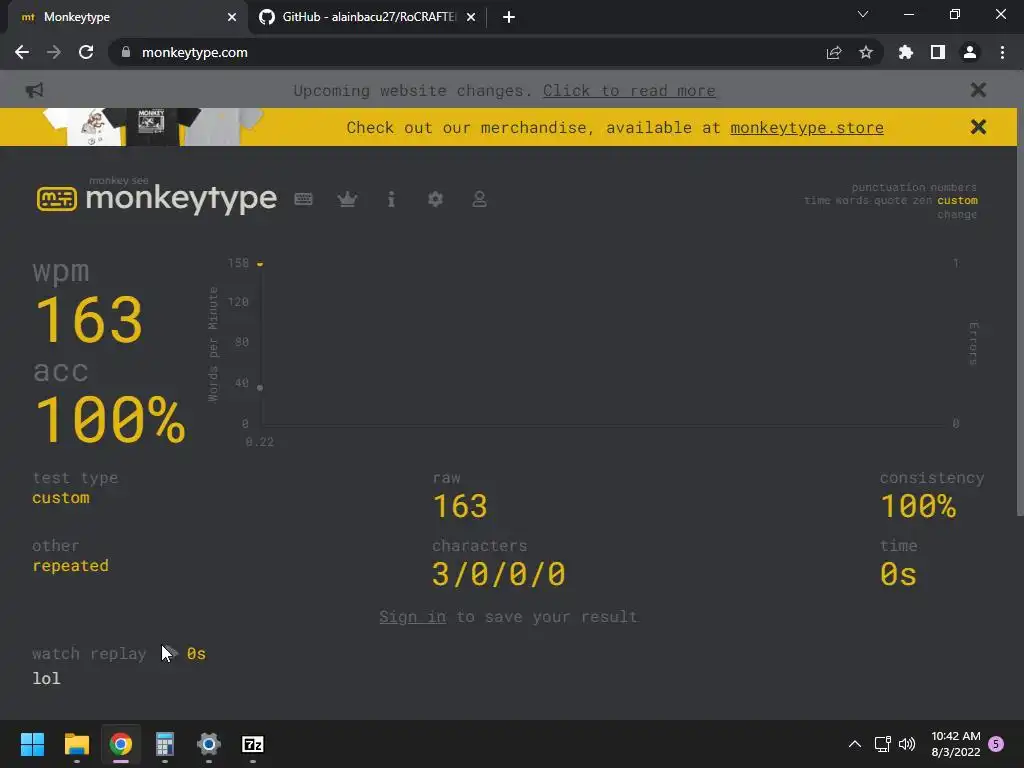Close the GitHub browser tab

pos(471,17)
